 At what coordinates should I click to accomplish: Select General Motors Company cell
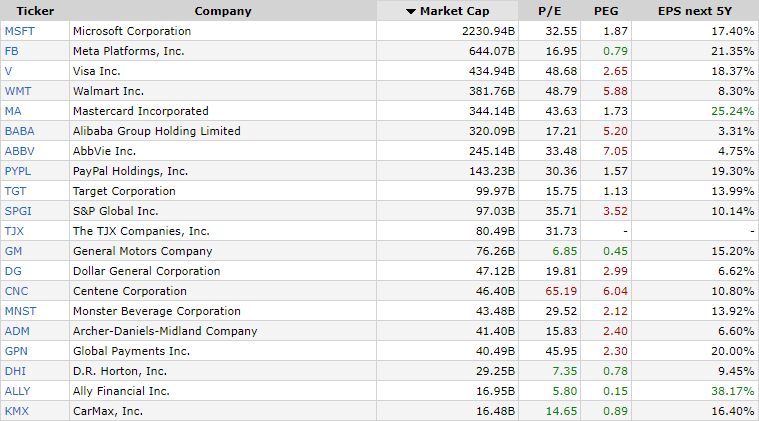click(x=223, y=251)
